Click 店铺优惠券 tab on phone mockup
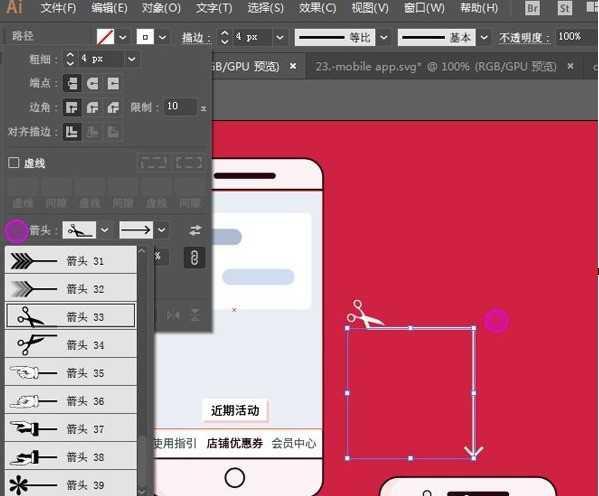The width and height of the screenshot is (599, 496). [x=235, y=443]
